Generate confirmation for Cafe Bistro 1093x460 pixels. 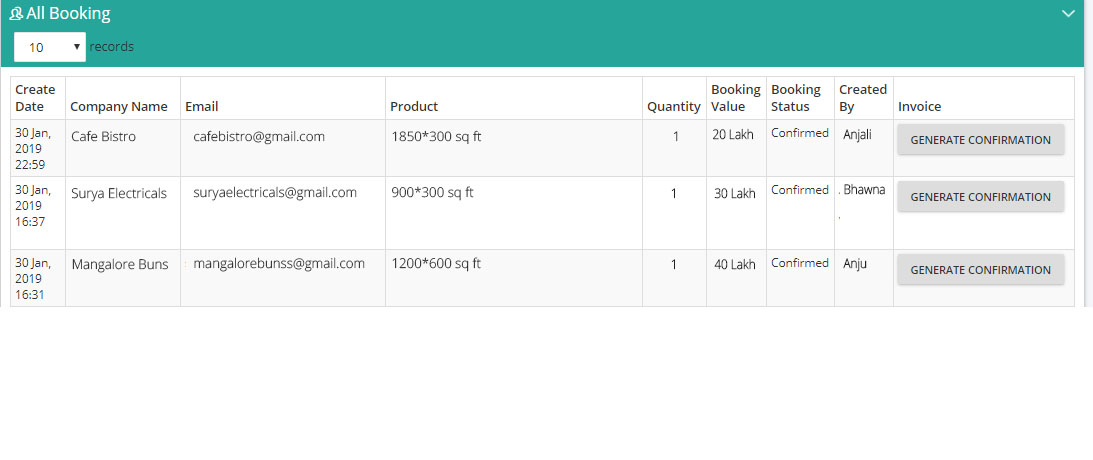pos(980,139)
